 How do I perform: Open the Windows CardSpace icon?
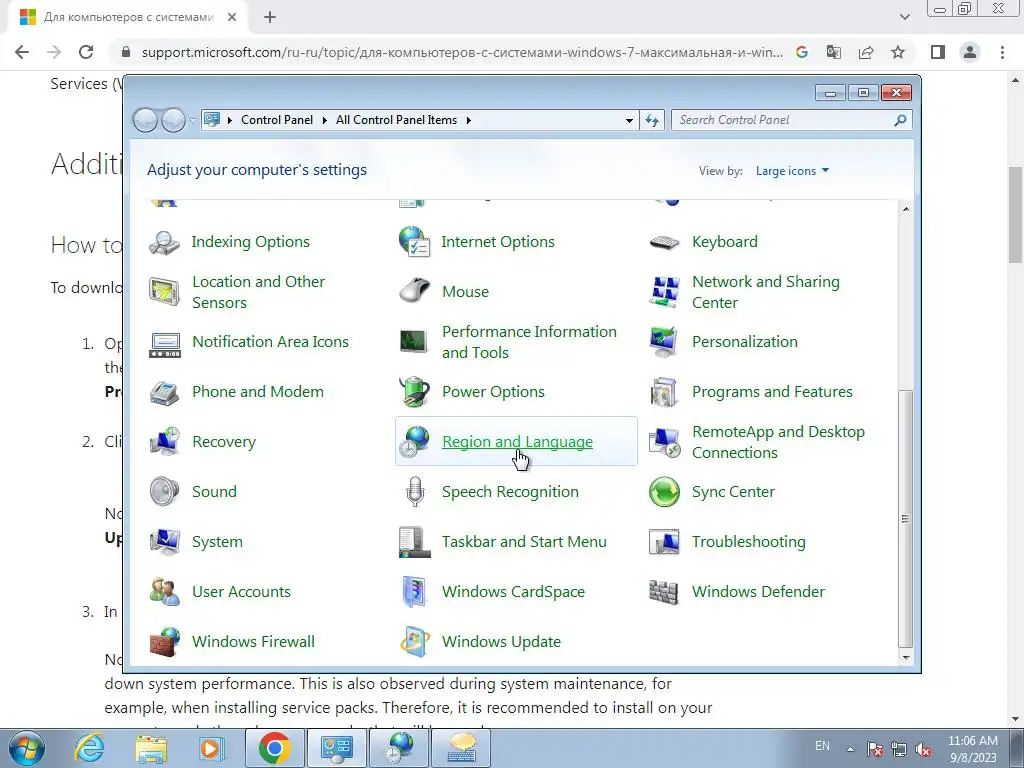click(415, 592)
